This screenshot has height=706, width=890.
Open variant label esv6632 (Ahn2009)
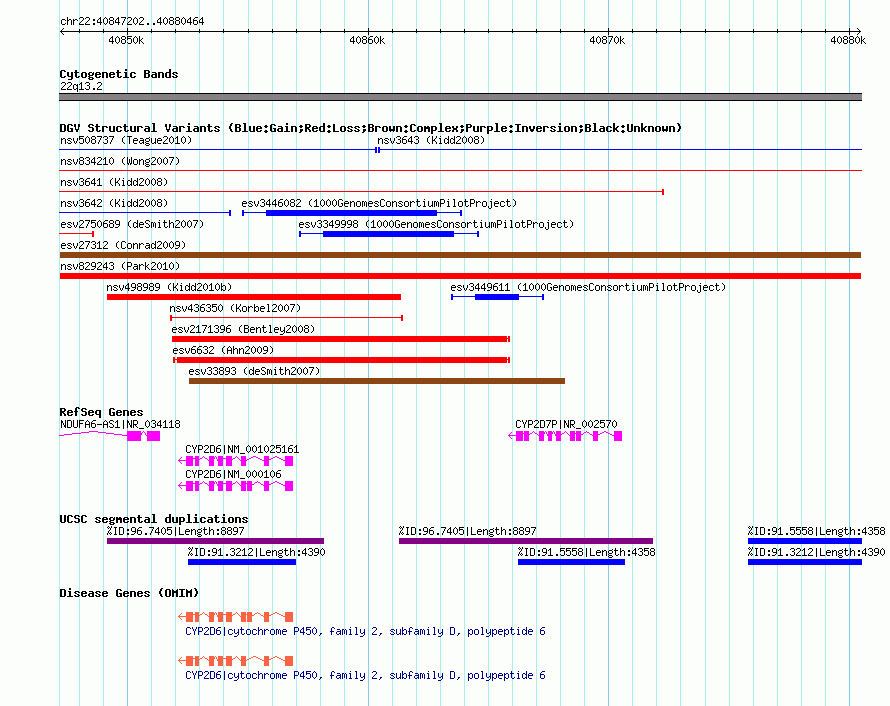pyautogui.click(x=223, y=350)
